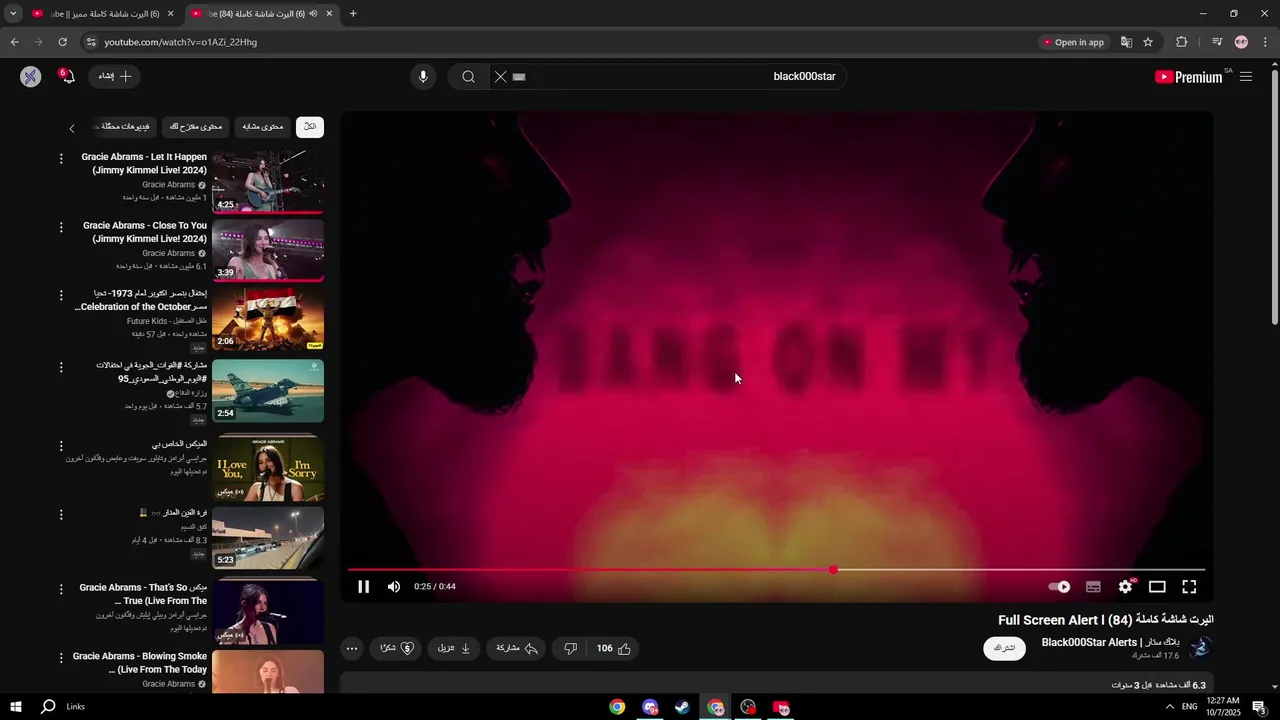Open the Chrome three-dot menu
1280x720 pixels.
(1266, 42)
